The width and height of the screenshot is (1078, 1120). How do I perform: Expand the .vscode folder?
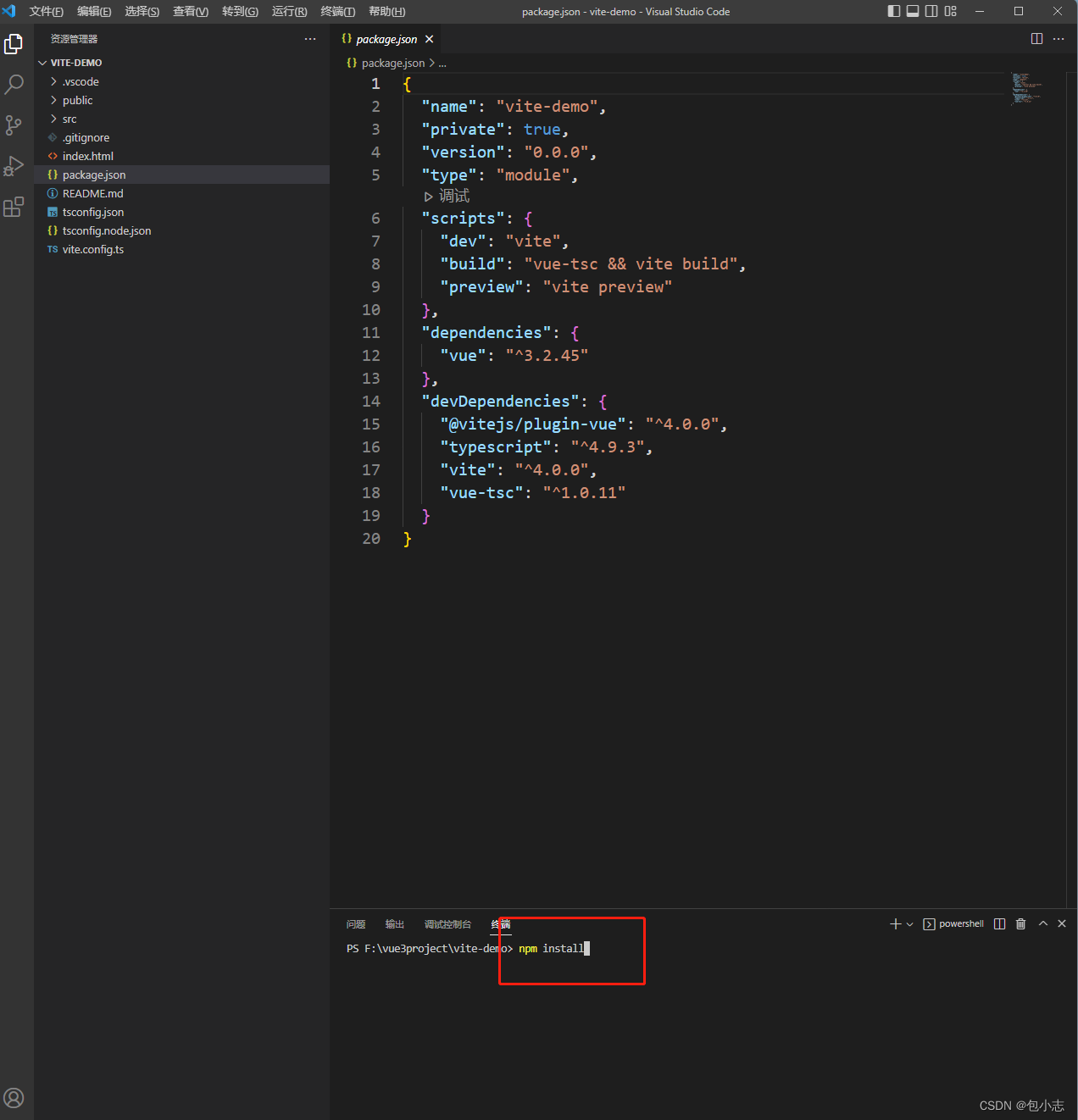(x=181, y=81)
